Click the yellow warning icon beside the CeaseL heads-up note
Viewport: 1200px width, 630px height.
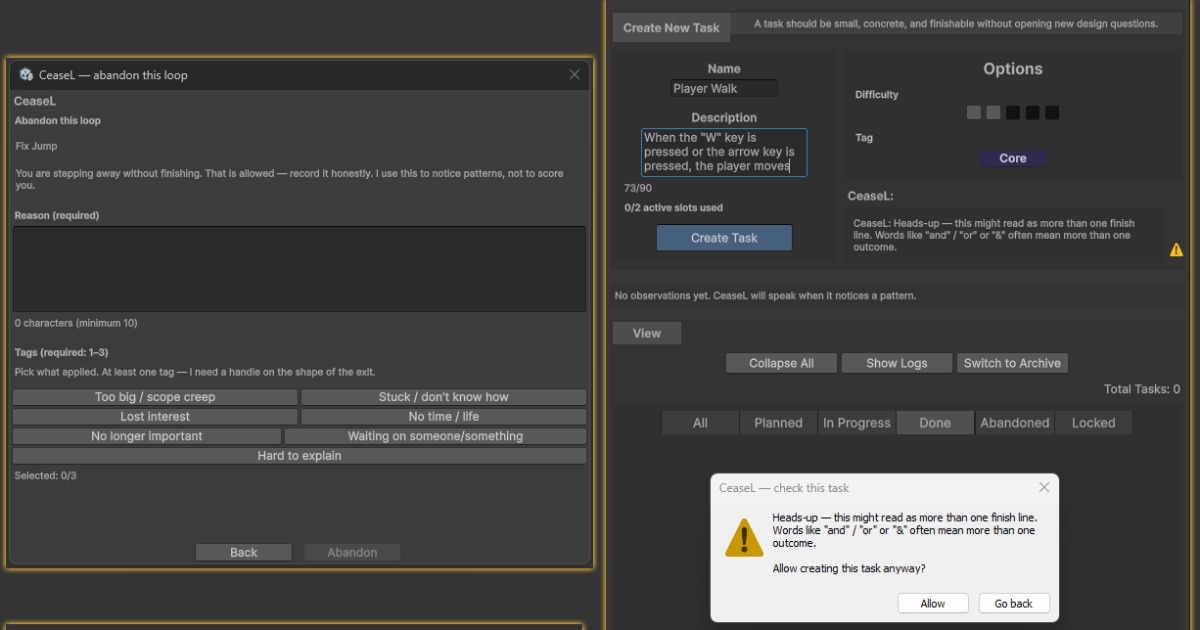click(x=1176, y=249)
